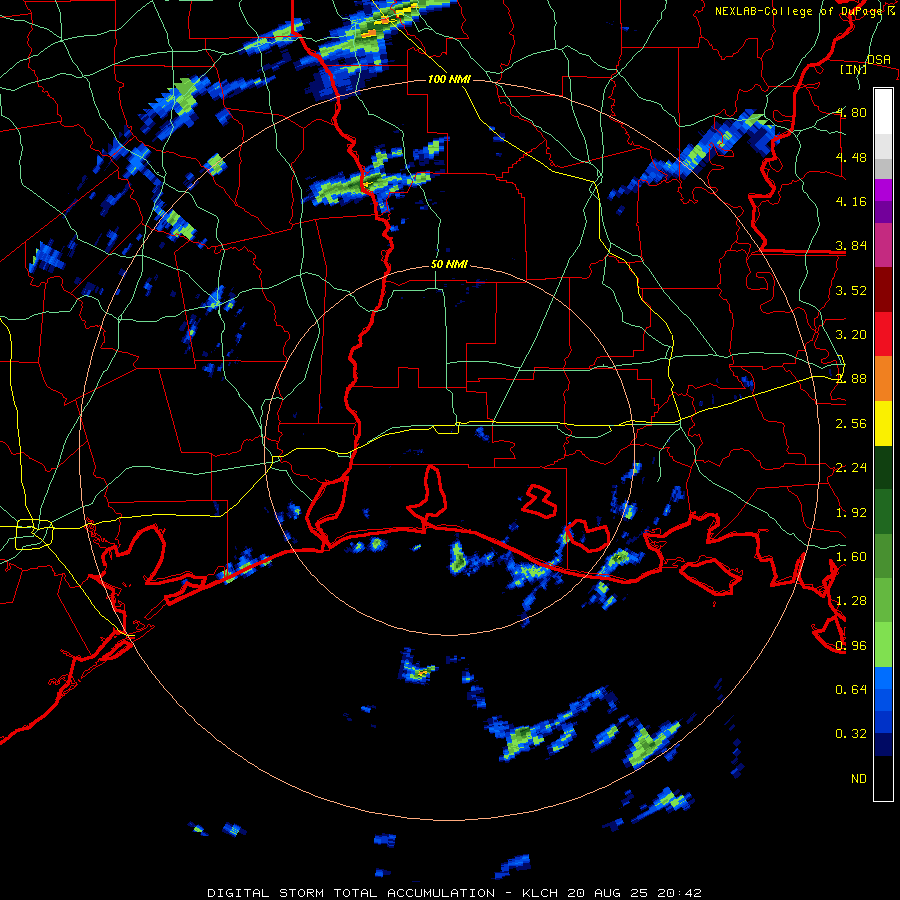900x900 pixels.
Task: Pick the dark red legend swatch near 3.52
Action: pos(883,289)
